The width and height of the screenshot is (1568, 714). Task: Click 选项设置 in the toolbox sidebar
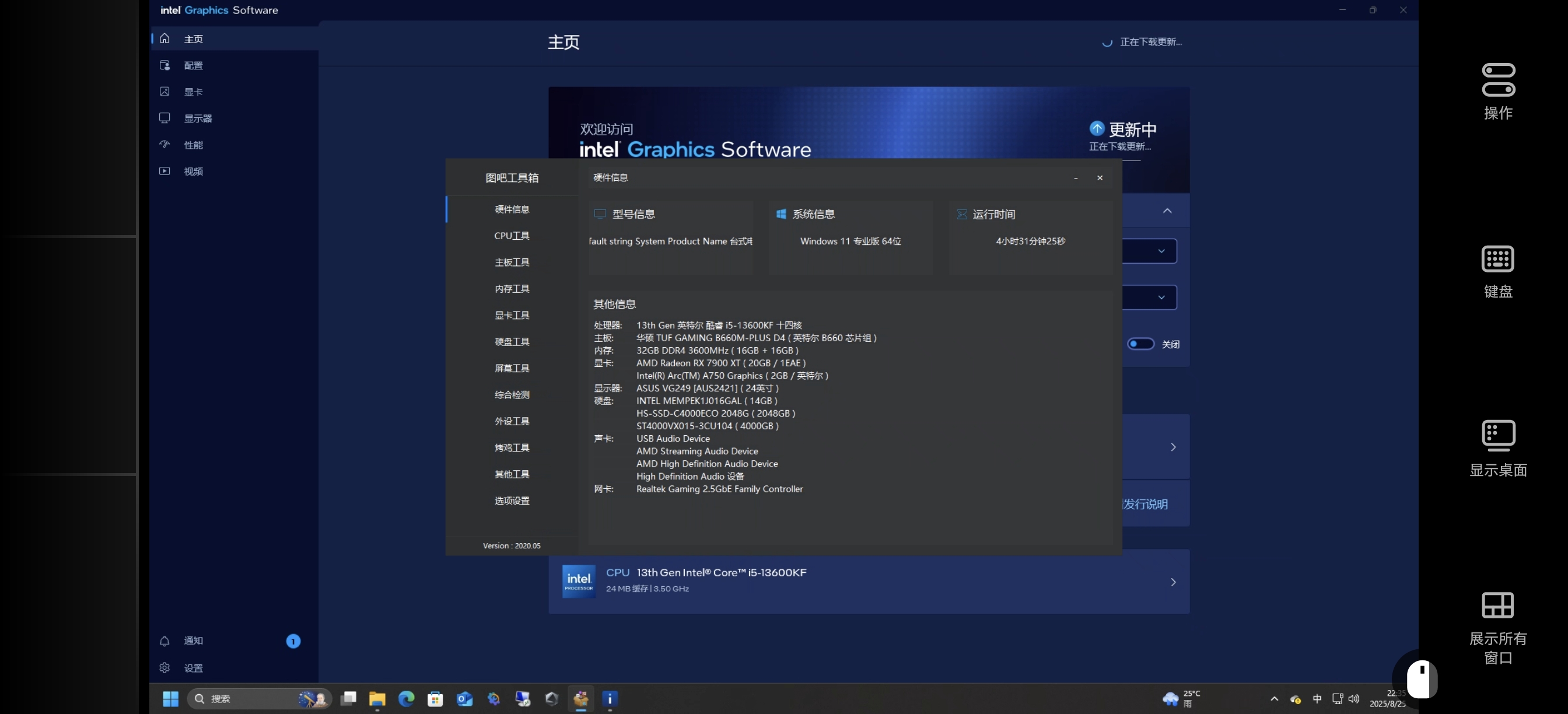click(x=512, y=501)
